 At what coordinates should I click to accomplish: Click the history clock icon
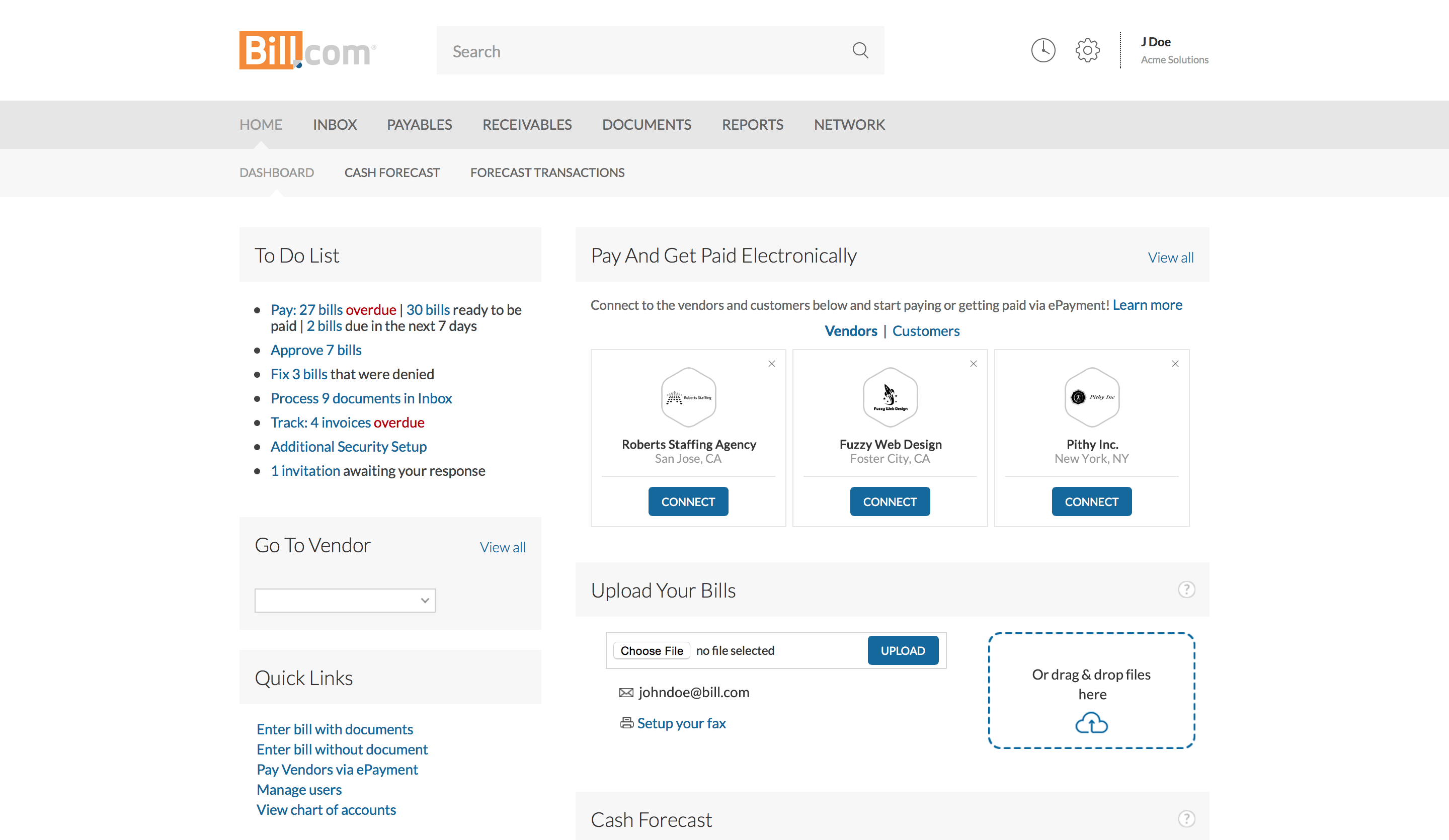click(x=1043, y=50)
